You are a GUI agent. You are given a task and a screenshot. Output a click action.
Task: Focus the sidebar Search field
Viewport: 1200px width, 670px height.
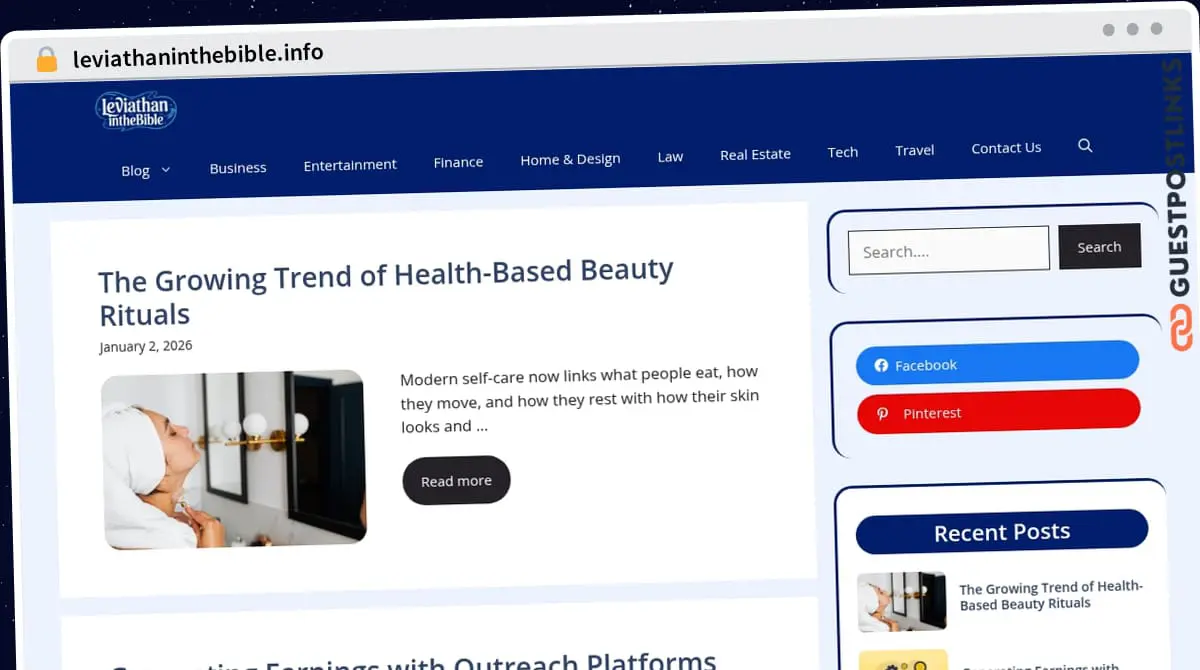pos(949,250)
